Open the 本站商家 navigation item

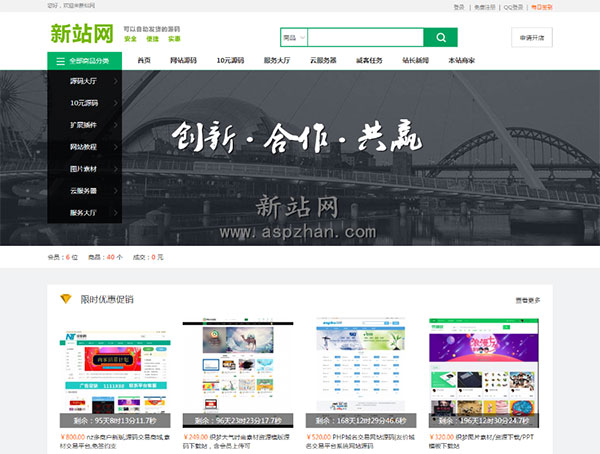461,60
